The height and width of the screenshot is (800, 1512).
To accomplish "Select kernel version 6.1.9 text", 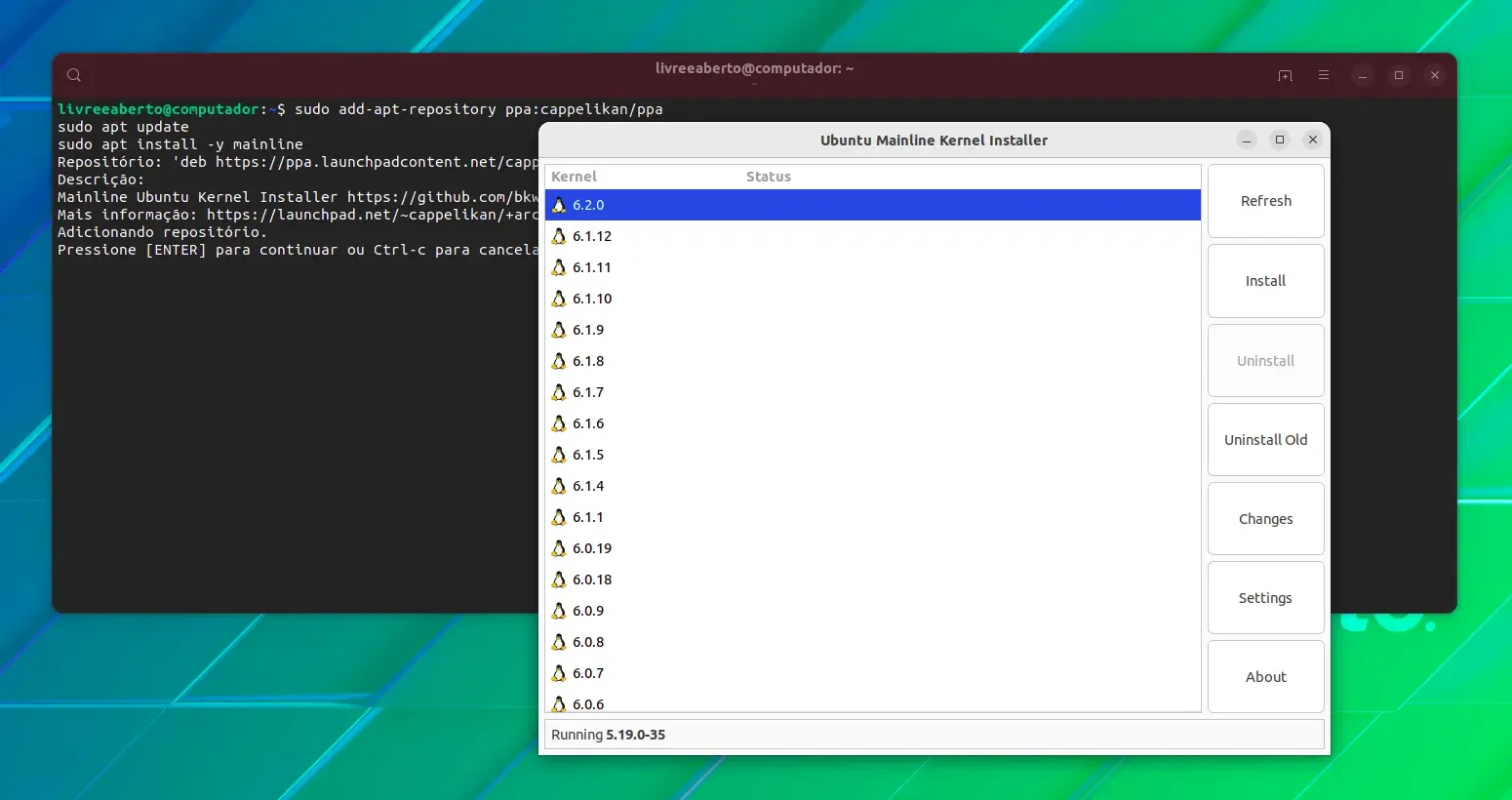I will tap(588, 330).
